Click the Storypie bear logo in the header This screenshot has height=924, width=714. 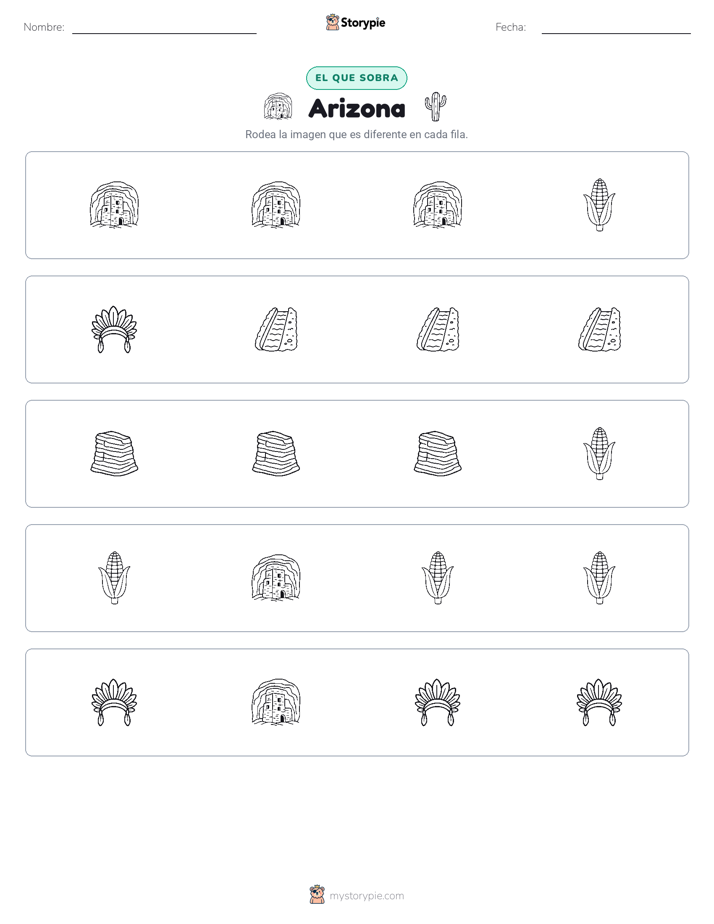(333, 22)
